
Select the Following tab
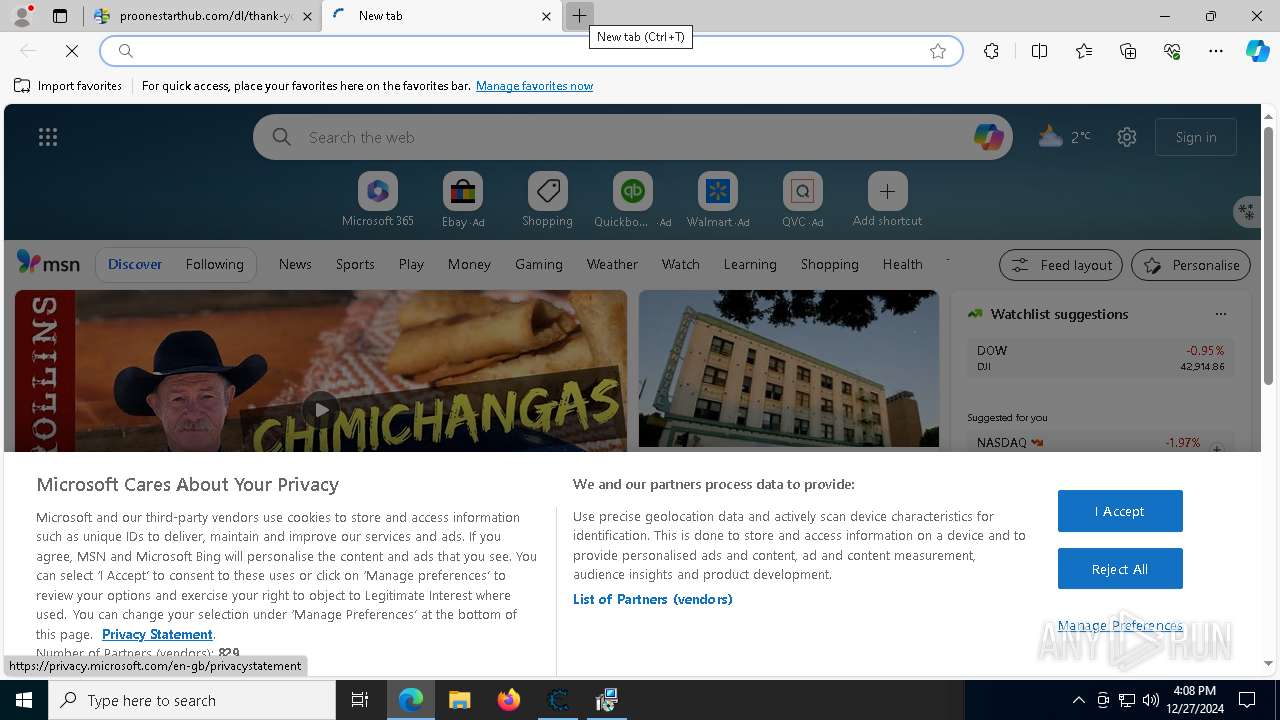[x=214, y=264]
